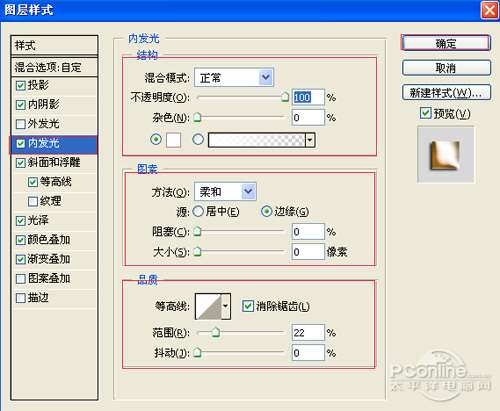
Task: Click the 大小 size slider handle
Action: click(x=197, y=251)
